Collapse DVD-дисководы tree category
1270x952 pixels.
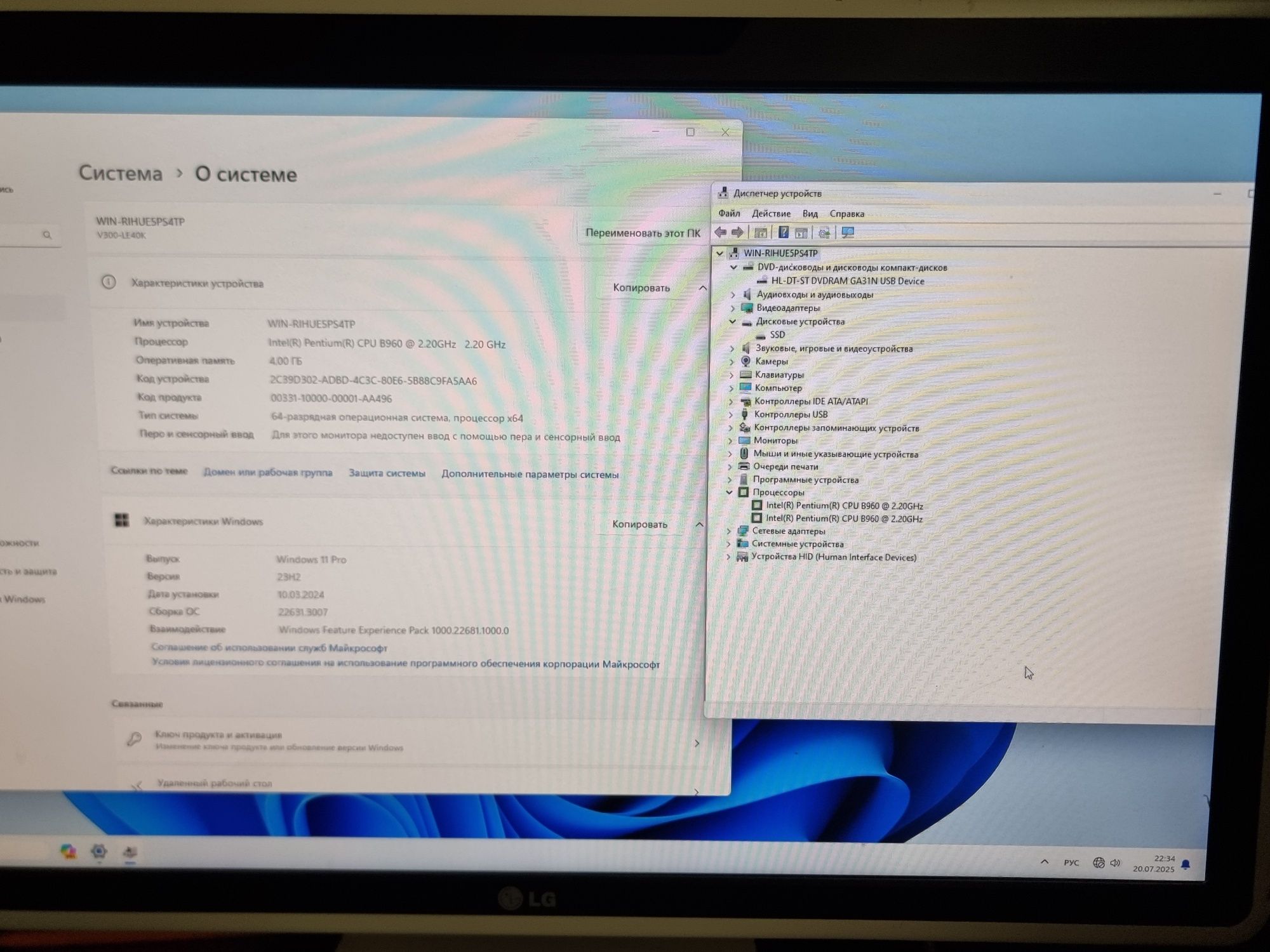coord(733,267)
